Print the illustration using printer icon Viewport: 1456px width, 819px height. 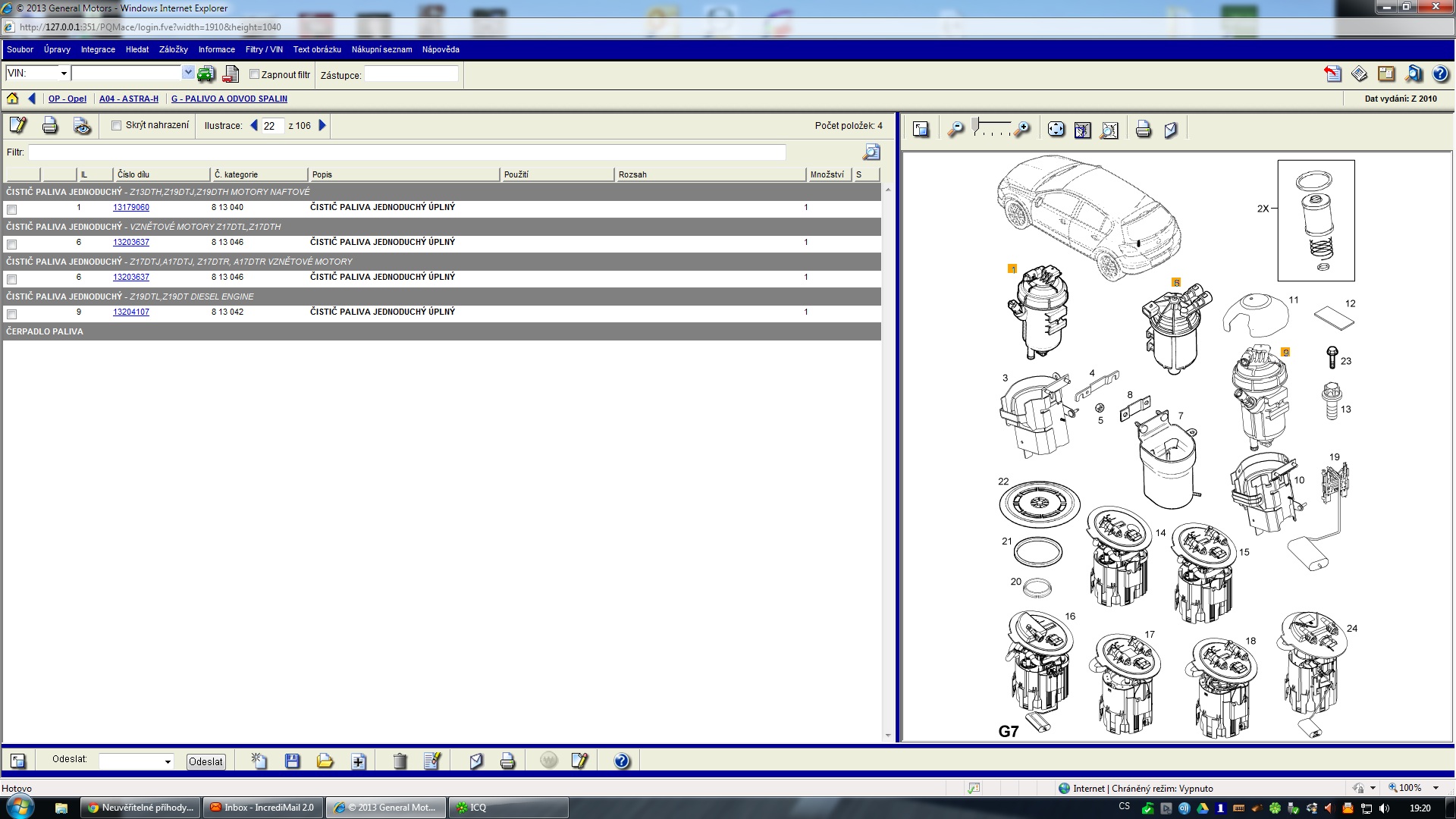pos(1143,130)
